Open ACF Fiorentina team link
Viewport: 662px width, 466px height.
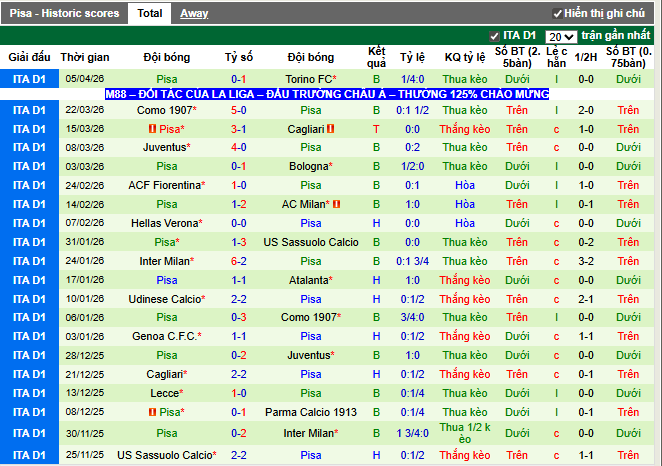coord(165,185)
